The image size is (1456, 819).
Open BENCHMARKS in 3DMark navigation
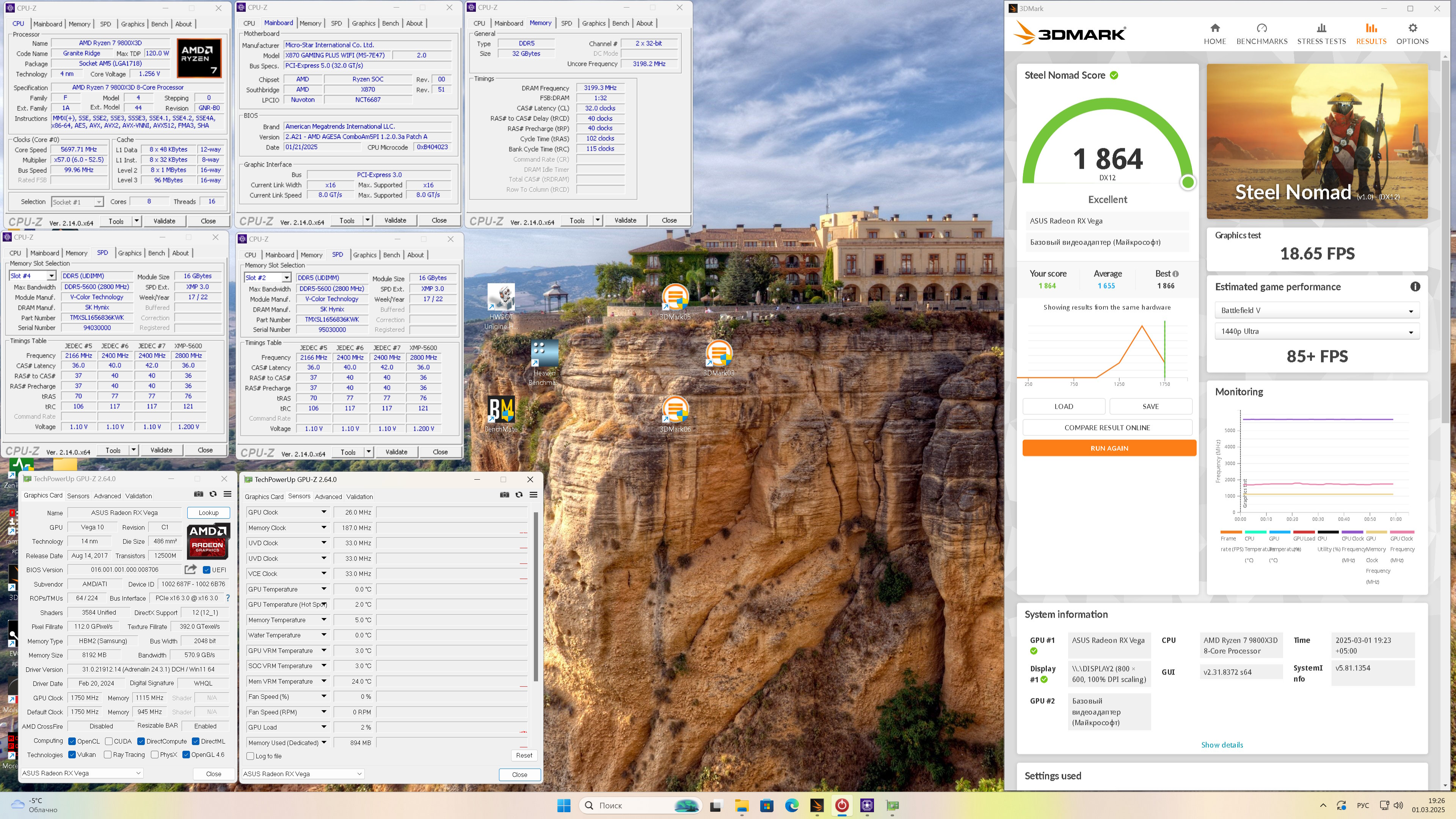pyautogui.click(x=1261, y=34)
